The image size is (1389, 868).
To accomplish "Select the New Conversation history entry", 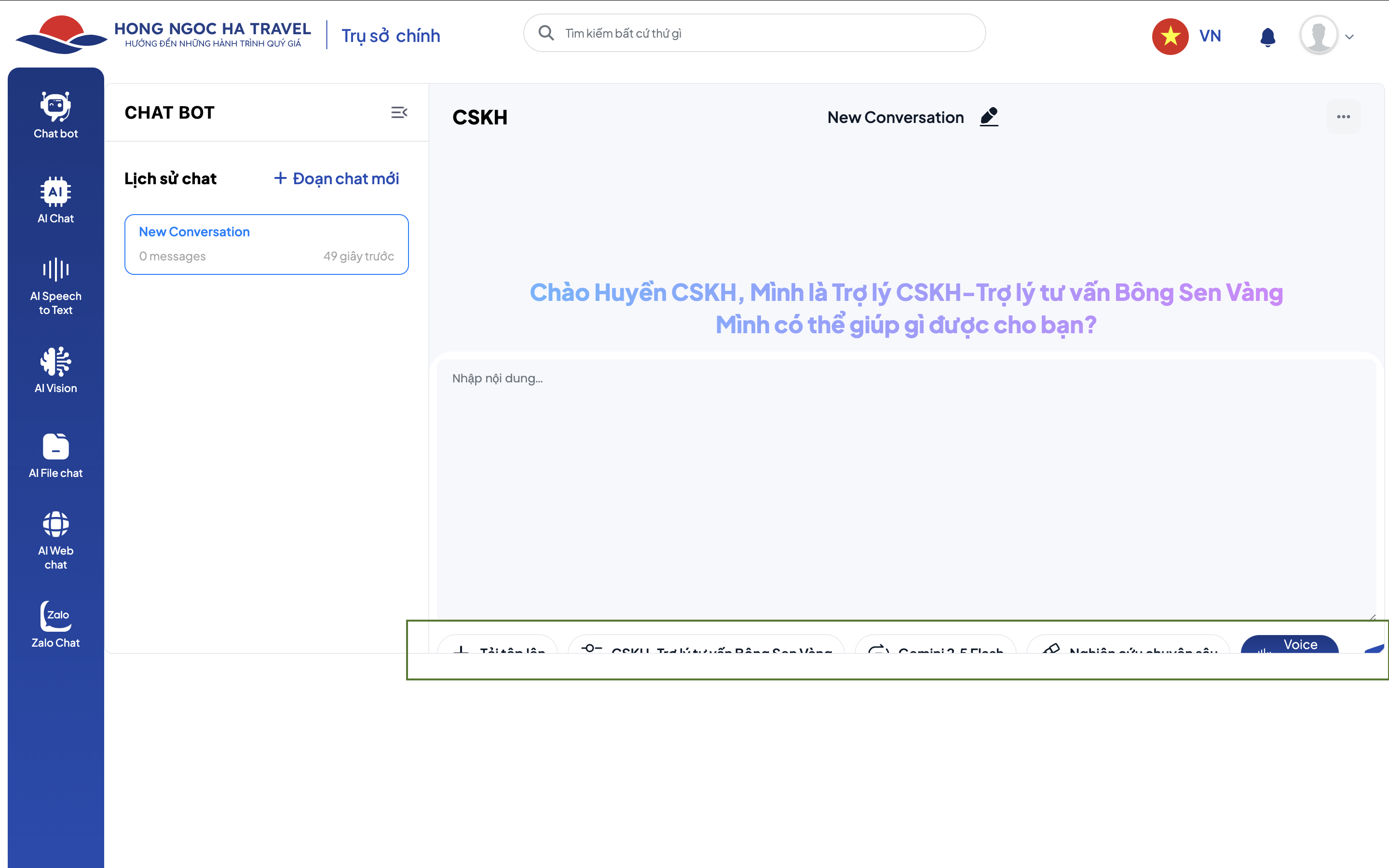I will [x=266, y=244].
